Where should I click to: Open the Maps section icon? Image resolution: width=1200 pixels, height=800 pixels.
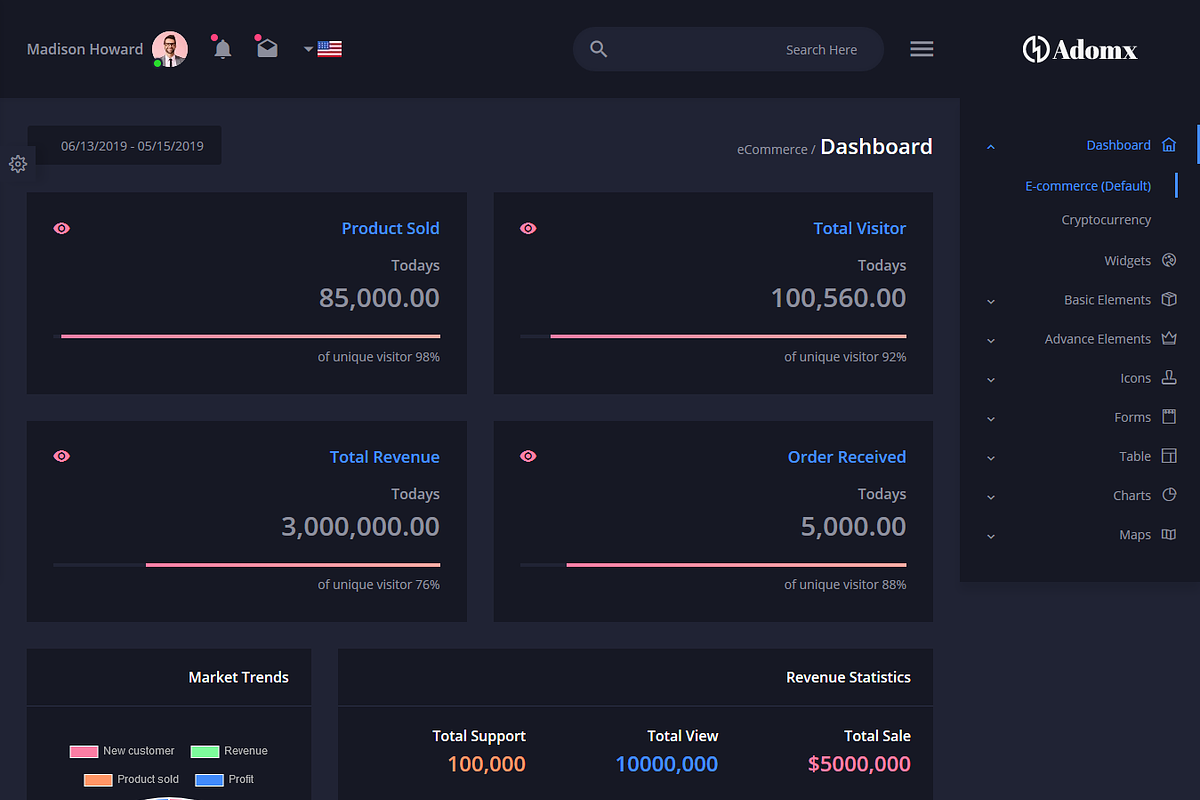pyautogui.click(x=1168, y=534)
